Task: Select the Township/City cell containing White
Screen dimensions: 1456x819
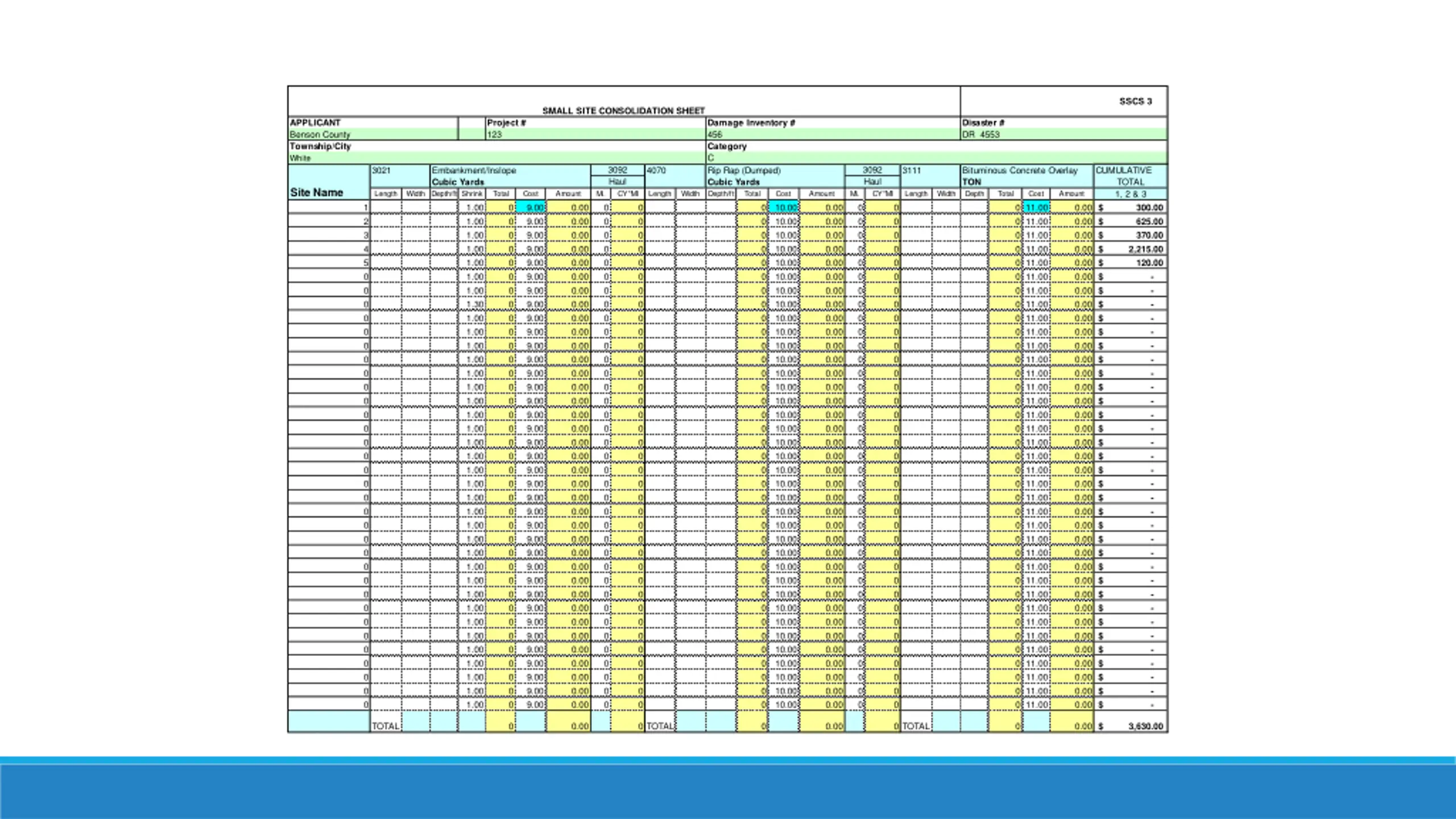Action: click(497, 158)
